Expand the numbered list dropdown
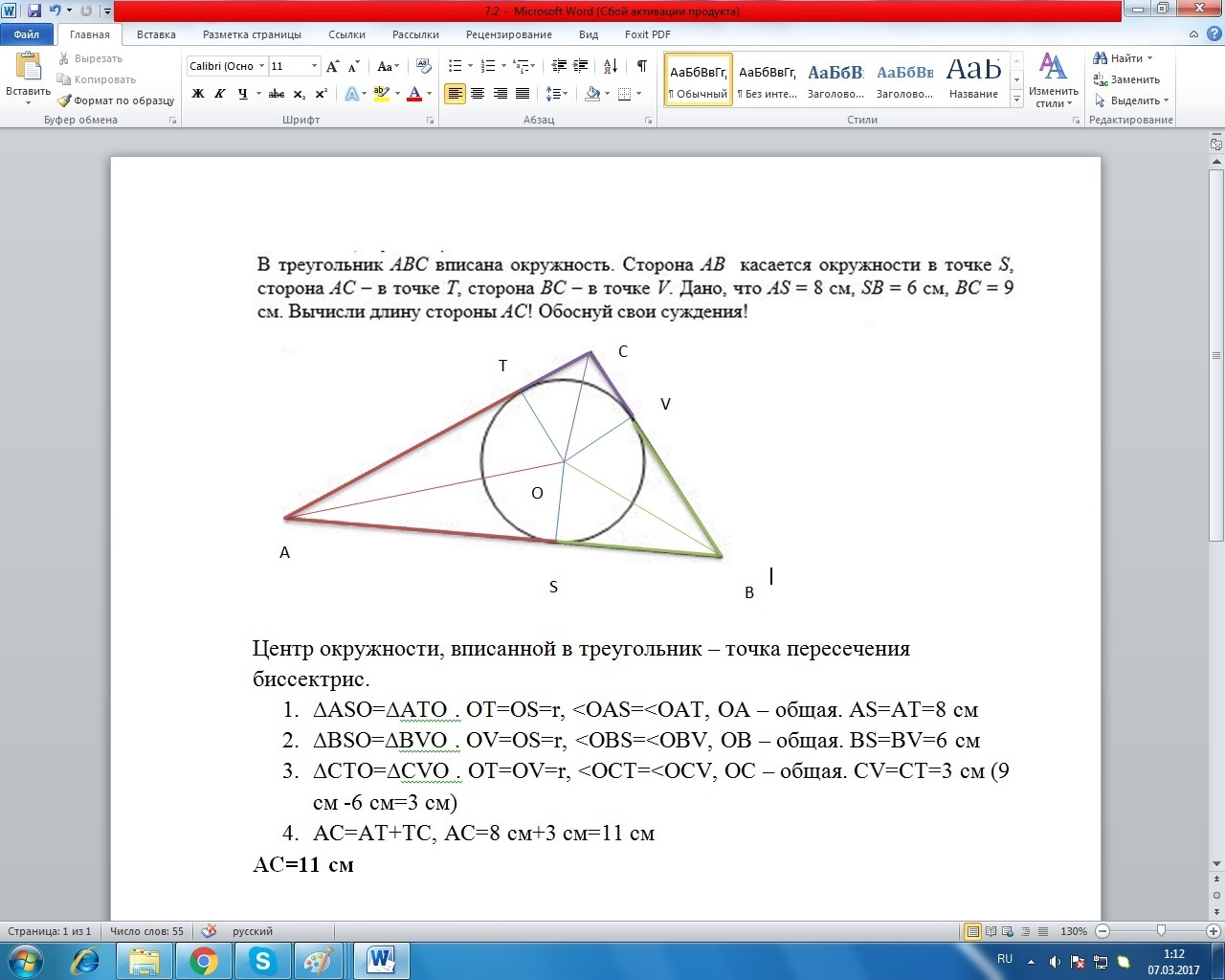The width and height of the screenshot is (1225, 980). pyautogui.click(x=502, y=66)
